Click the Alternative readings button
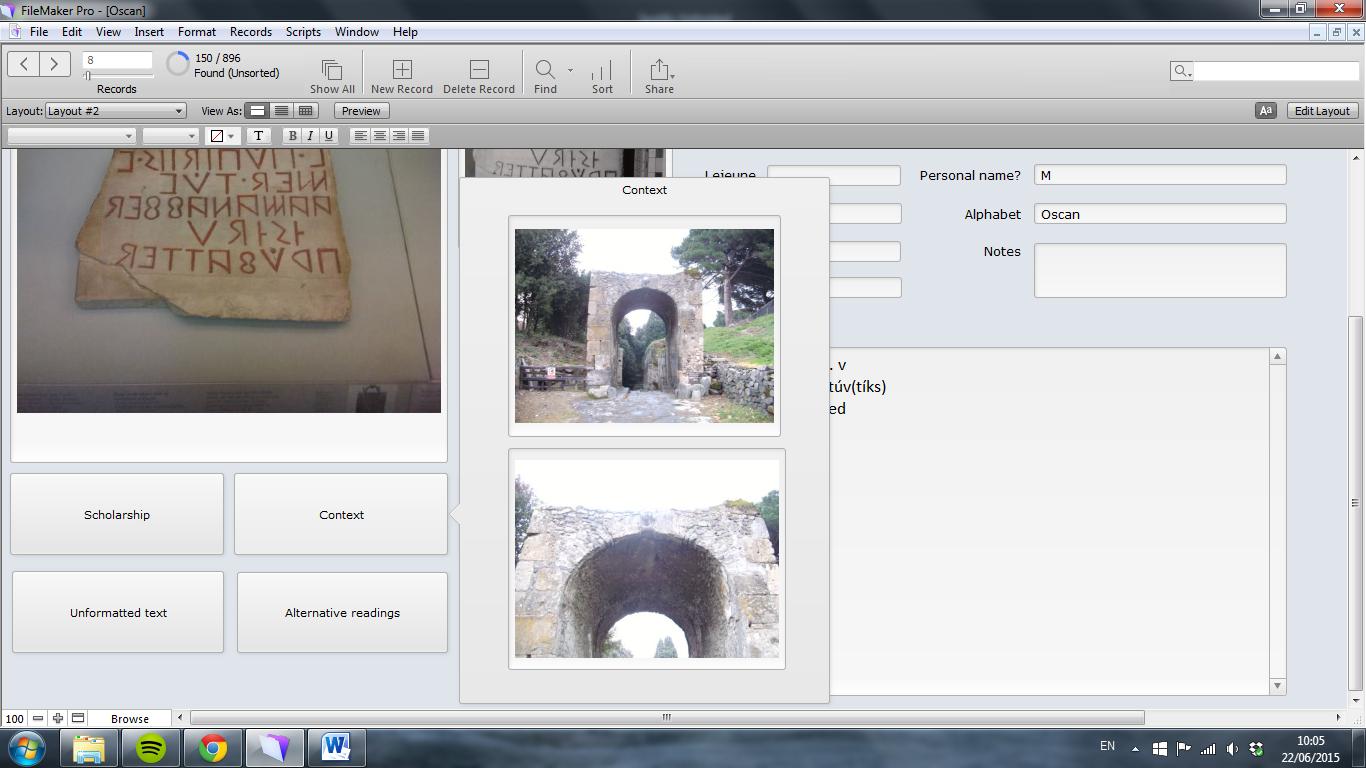Screen dimensions: 1366x768 pyautogui.click(x=342, y=613)
